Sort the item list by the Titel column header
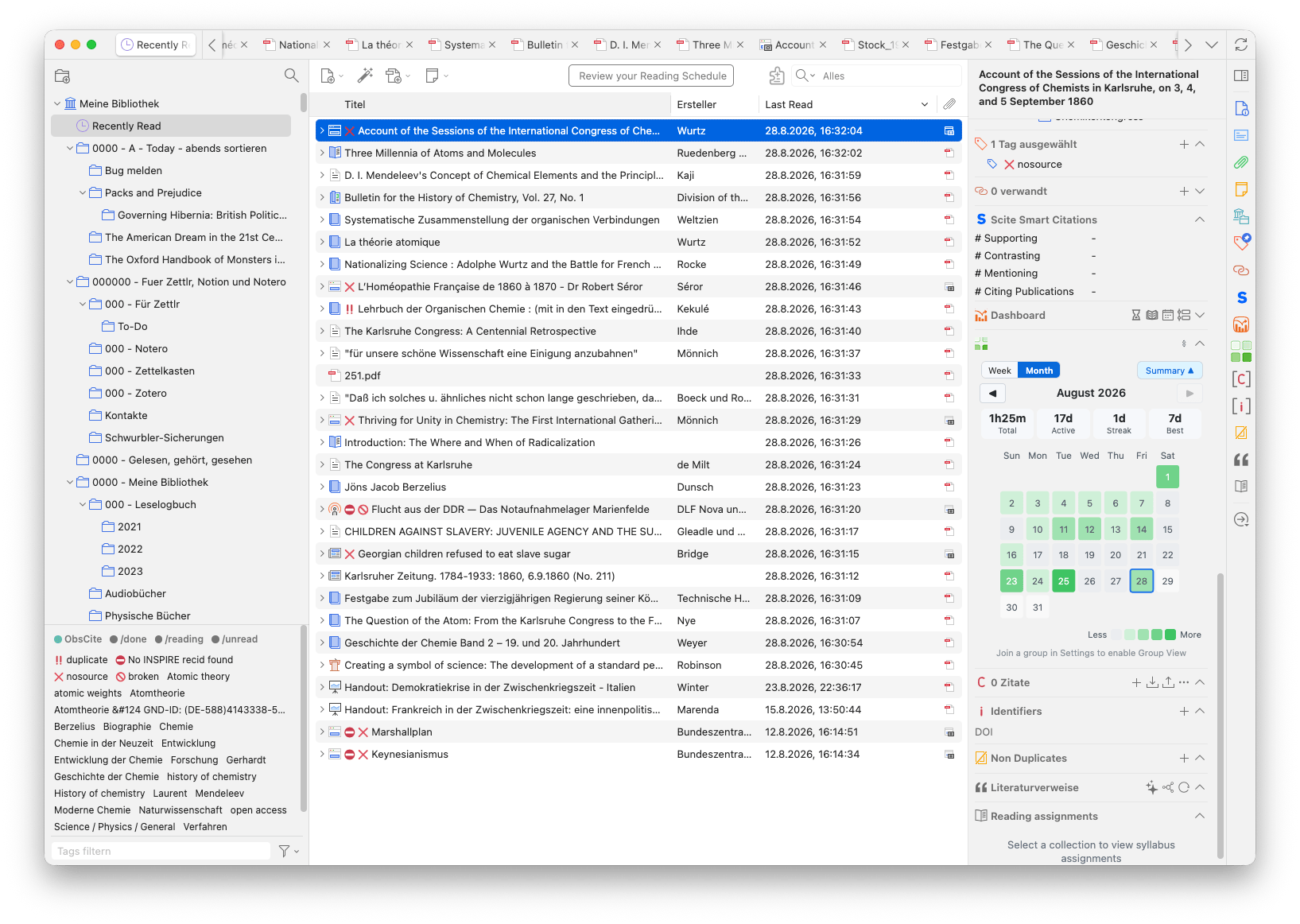Image resolution: width=1300 pixels, height=924 pixels. 490,104
